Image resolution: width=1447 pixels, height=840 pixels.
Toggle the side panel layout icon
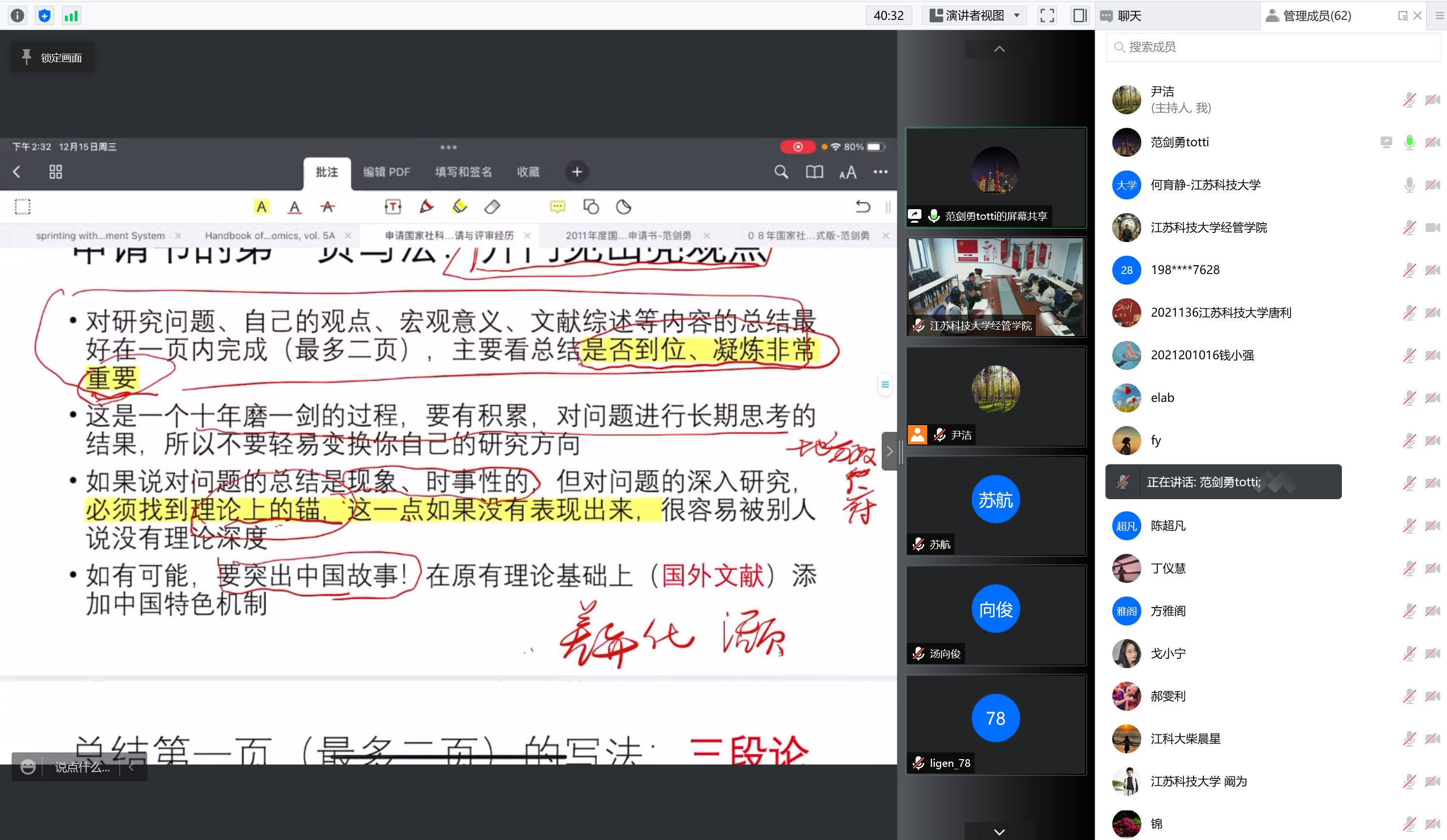pyautogui.click(x=1079, y=15)
